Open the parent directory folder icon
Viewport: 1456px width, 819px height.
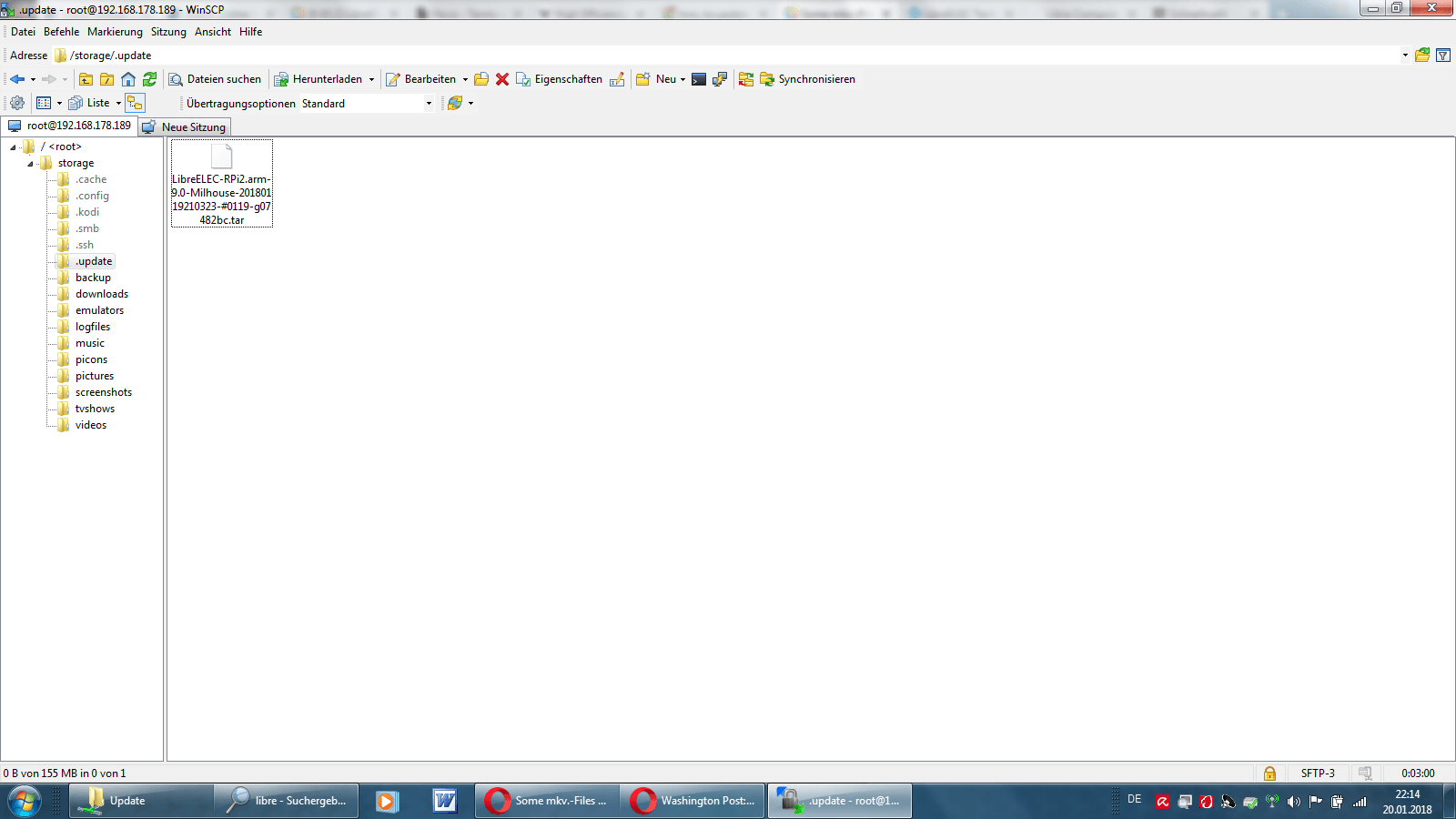[86, 79]
